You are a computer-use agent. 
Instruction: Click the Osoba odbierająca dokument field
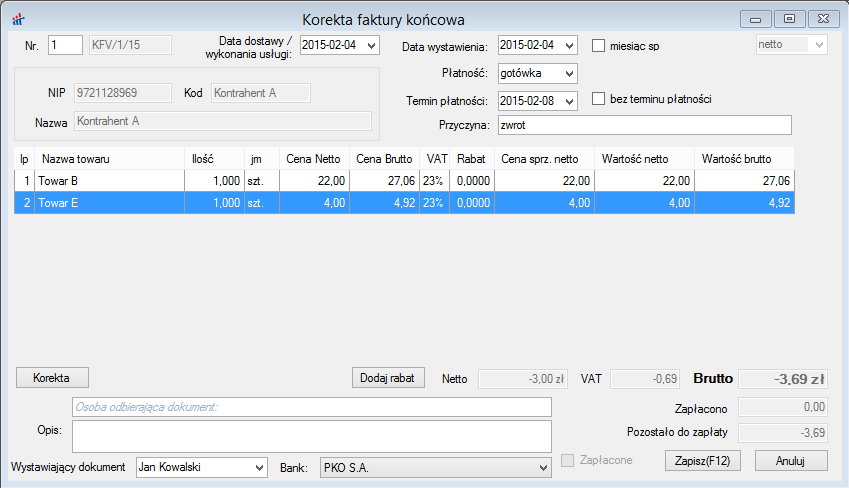pos(312,407)
